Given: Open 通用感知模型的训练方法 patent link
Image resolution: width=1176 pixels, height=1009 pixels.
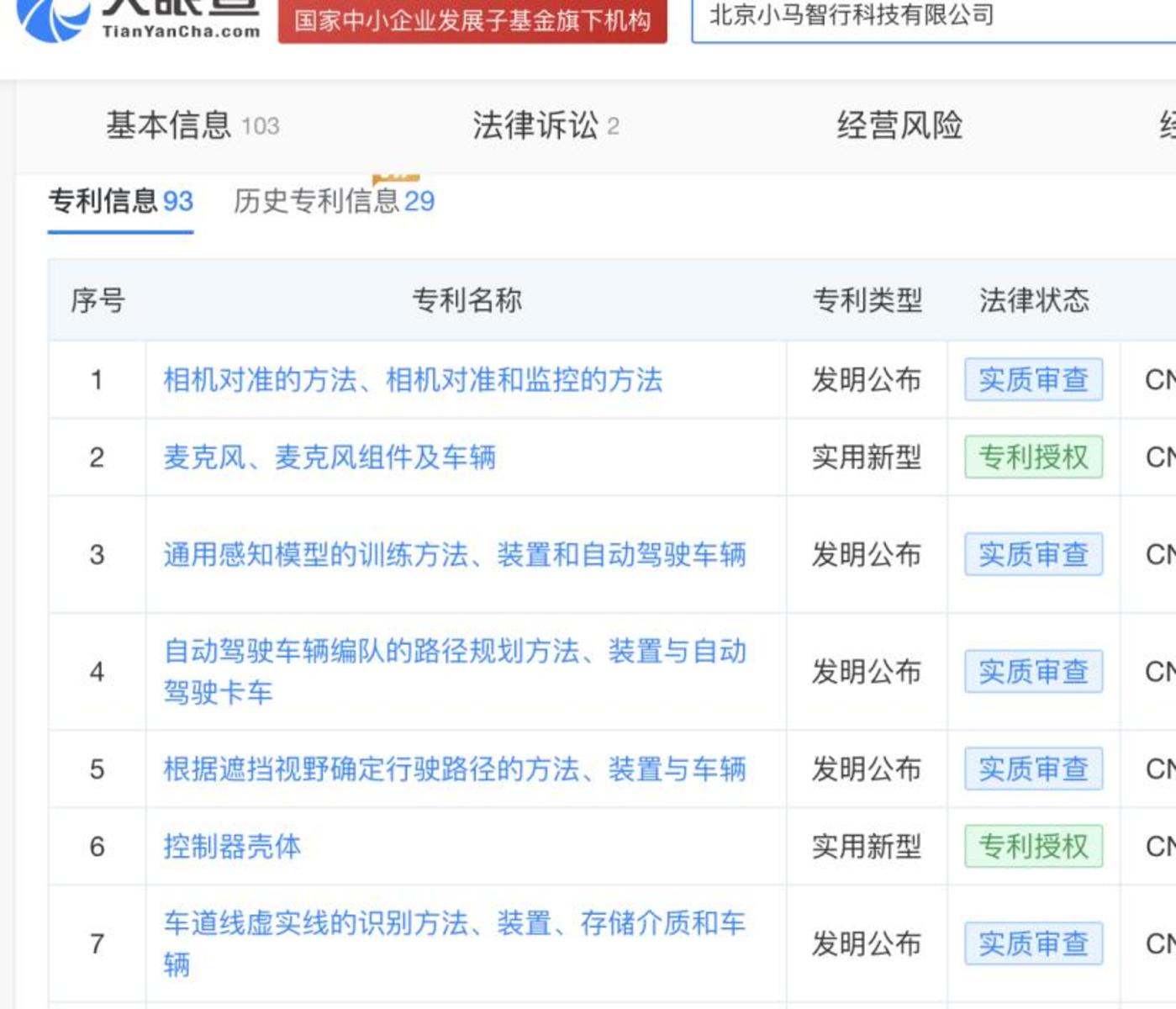Looking at the screenshot, I should [457, 555].
